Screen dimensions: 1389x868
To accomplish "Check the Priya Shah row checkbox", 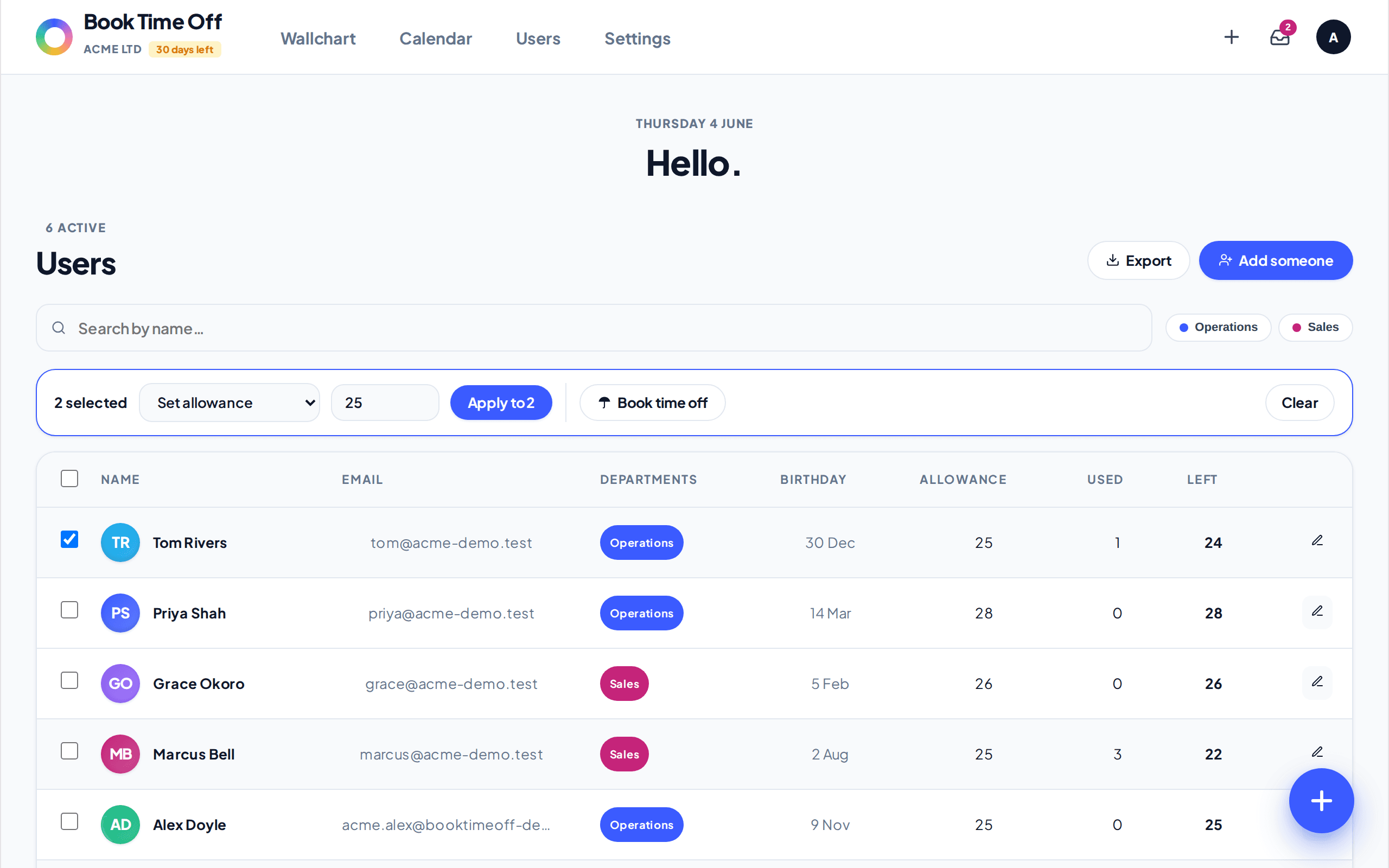I will point(69,610).
